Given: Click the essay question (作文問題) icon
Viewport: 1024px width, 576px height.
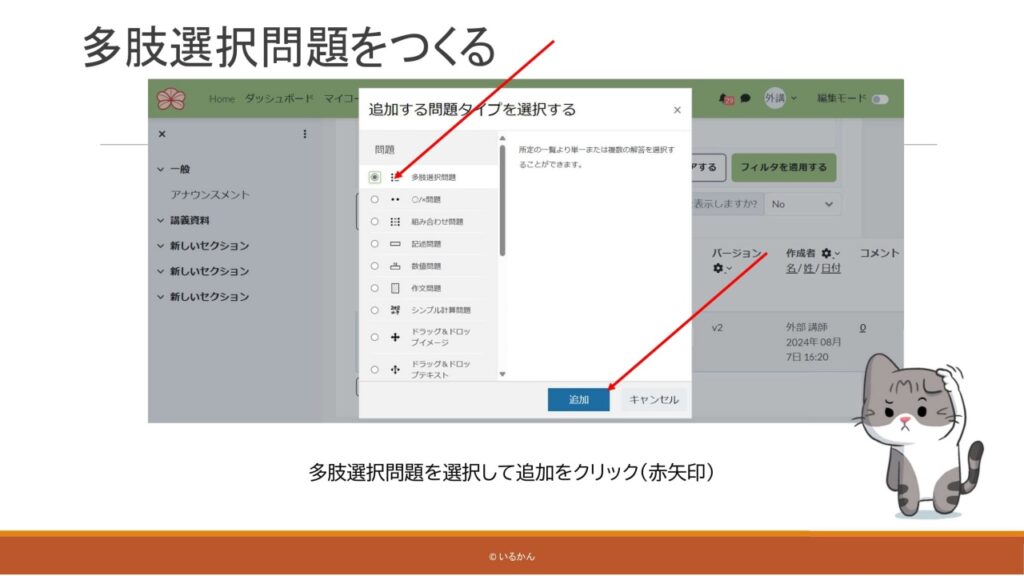Looking at the screenshot, I should coord(395,288).
